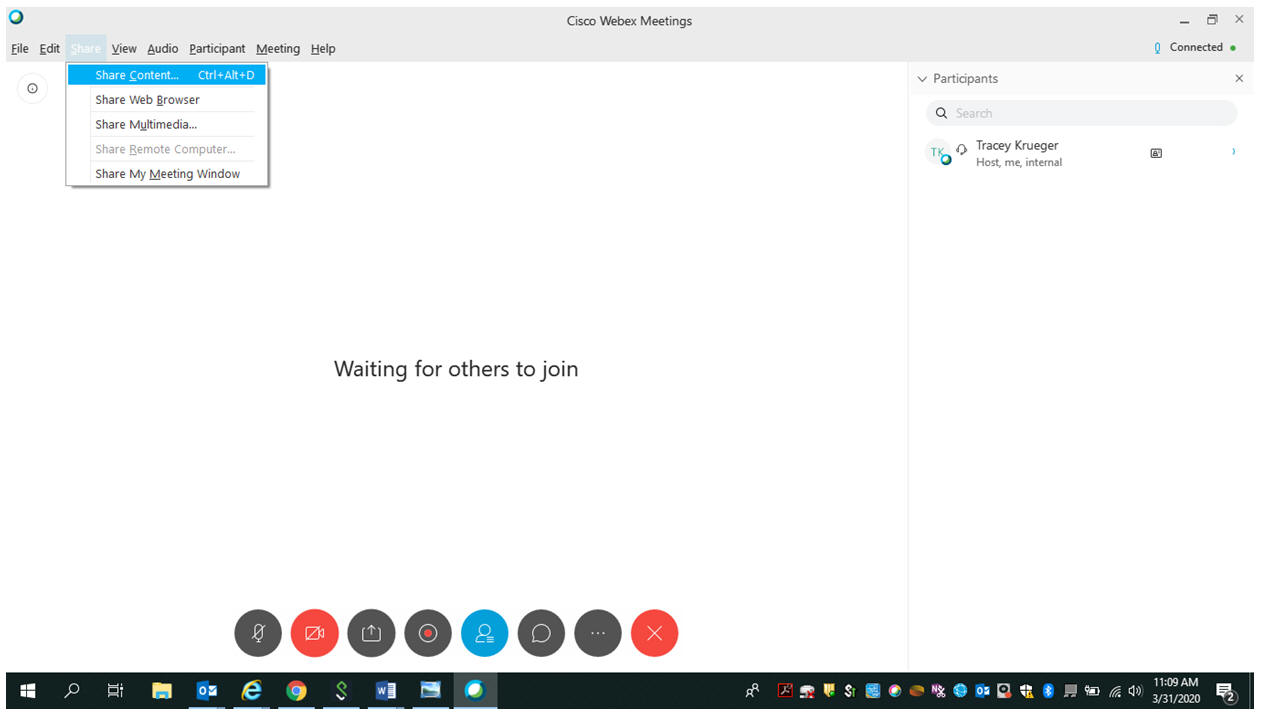The width and height of the screenshot is (1262, 718).
Task: Click the Connected status indicator
Action: point(1195,47)
